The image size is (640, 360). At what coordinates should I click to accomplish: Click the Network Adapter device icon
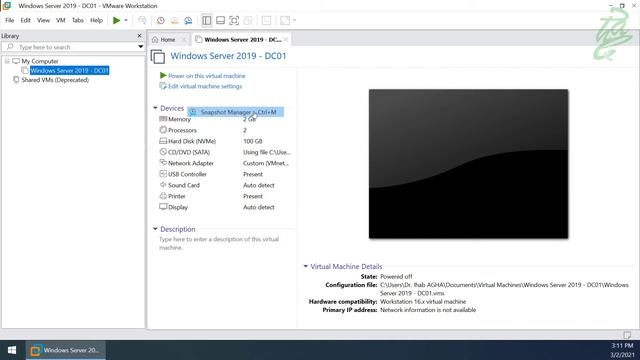[x=163, y=163]
